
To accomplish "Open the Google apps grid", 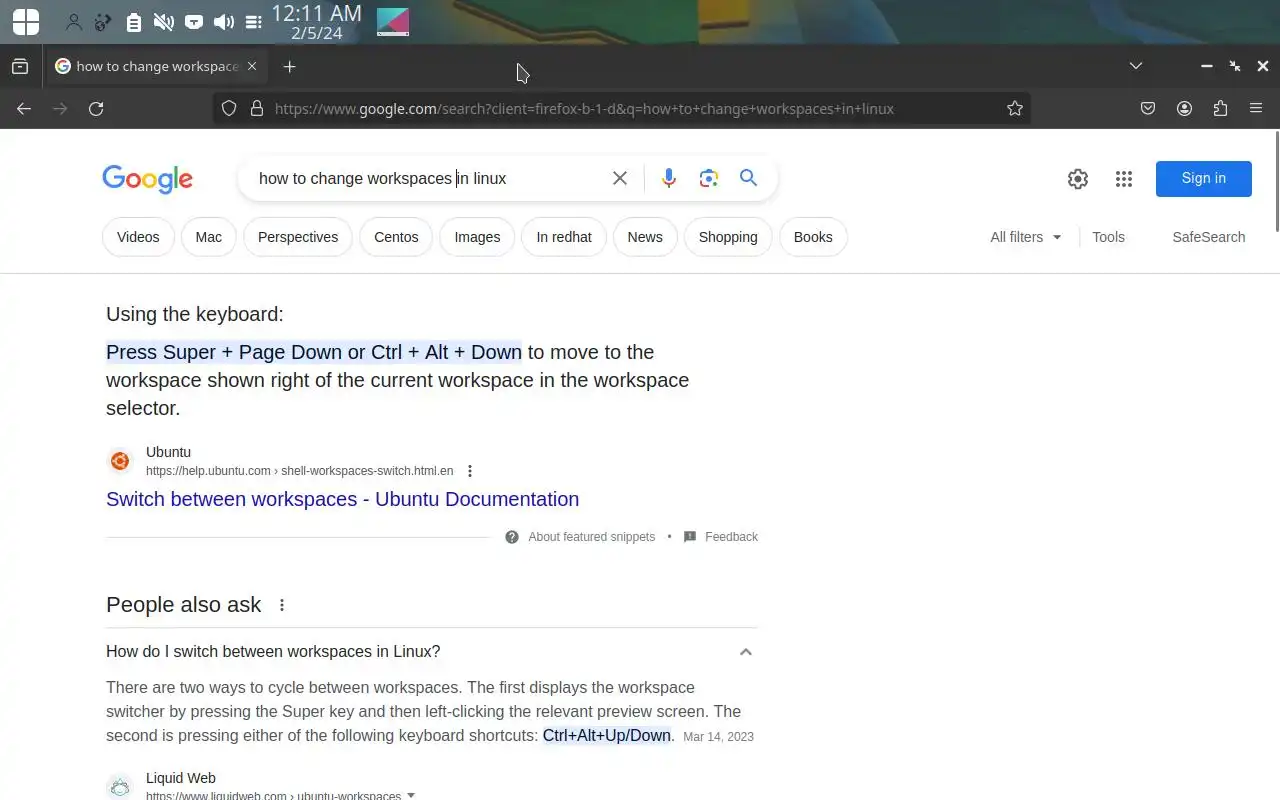I will (x=1124, y=179).
